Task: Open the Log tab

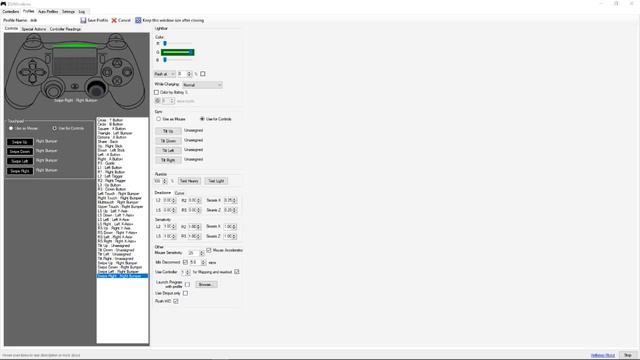Action: 82,11
